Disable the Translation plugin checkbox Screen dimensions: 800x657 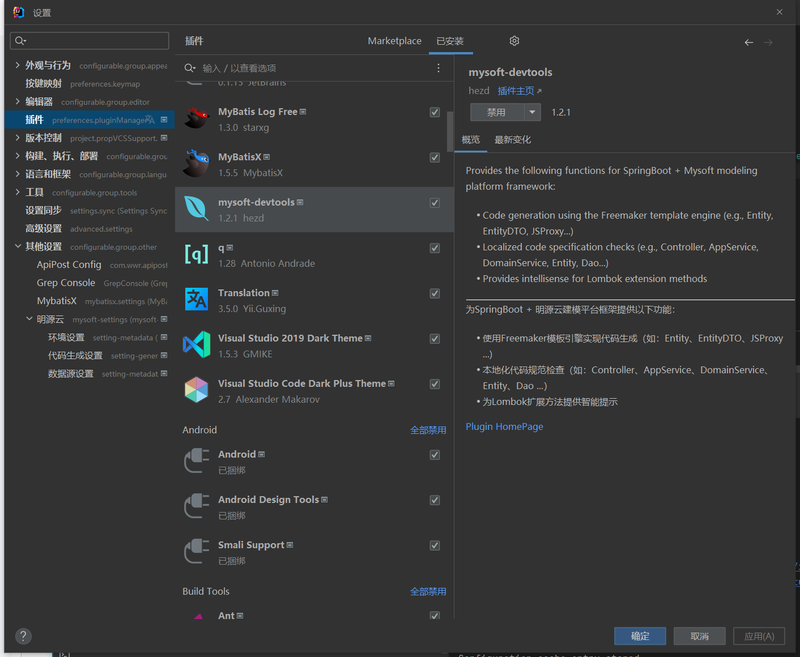click(x=435, y=293)
